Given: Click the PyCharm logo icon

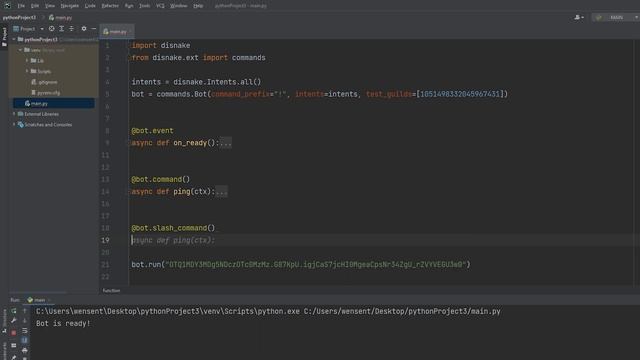Looking at the screenshot, I should [7, 5].
